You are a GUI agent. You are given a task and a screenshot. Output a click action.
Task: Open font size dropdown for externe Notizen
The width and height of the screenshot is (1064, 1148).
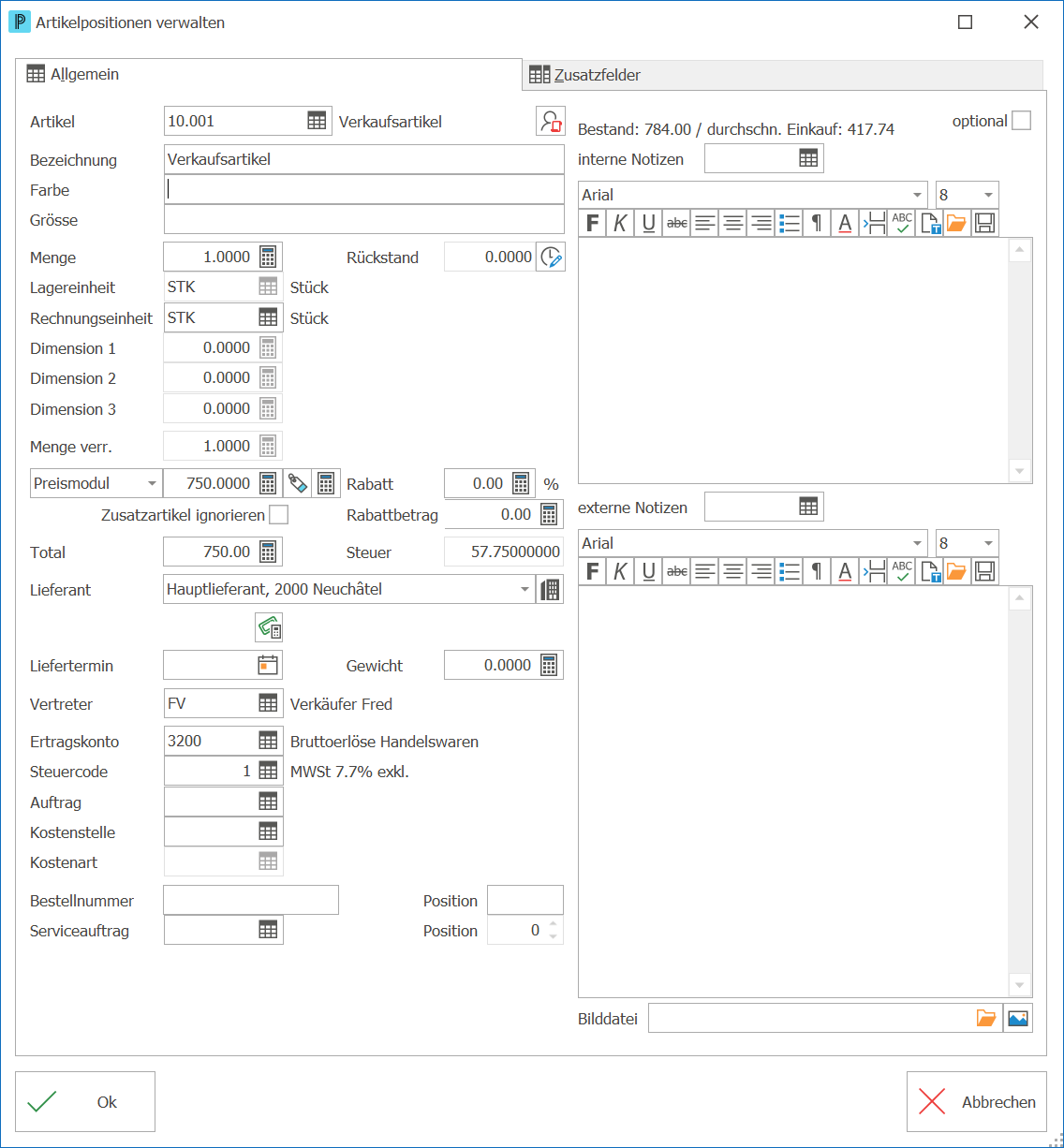[988, 543]
